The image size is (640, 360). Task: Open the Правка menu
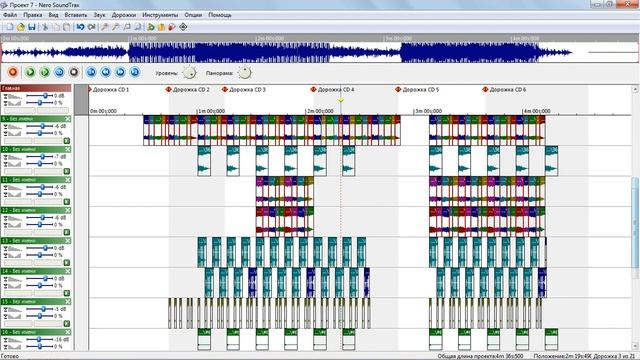[x=33, y=15]
